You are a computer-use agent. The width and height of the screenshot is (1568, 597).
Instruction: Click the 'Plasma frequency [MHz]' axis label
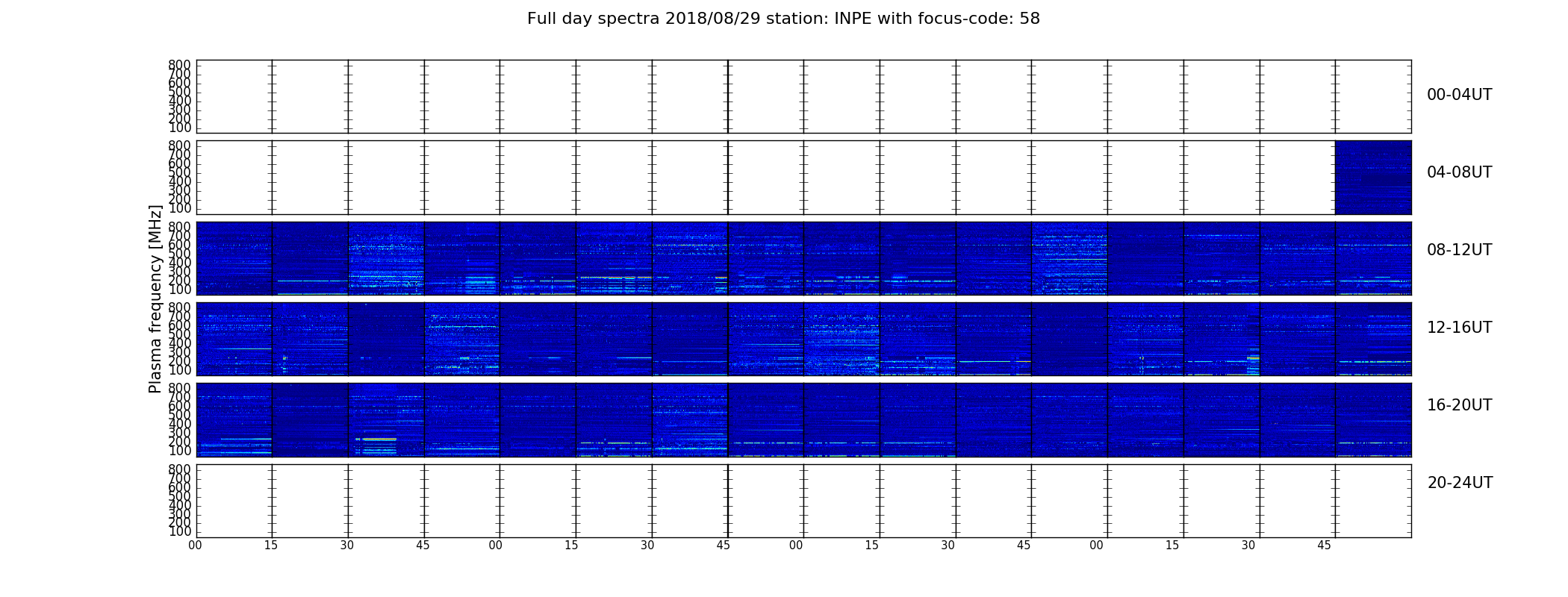[x=155, y=298]
